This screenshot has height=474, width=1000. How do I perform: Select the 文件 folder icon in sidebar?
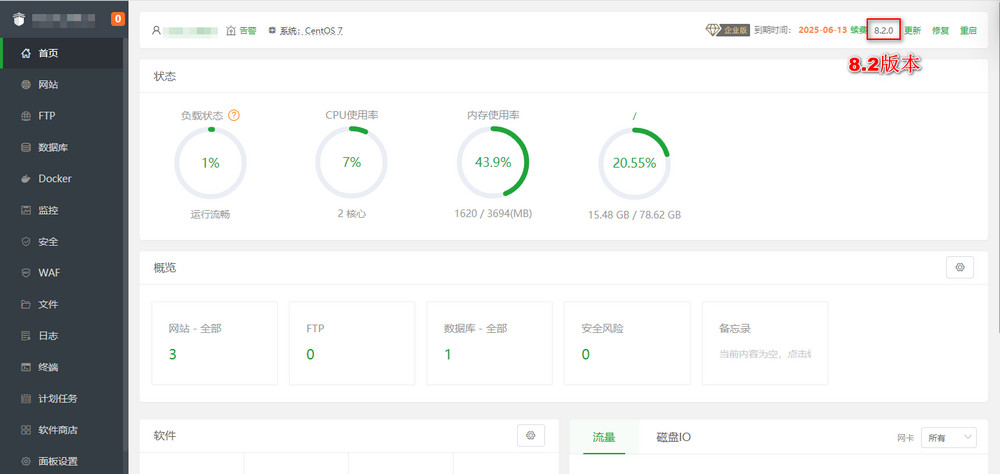pyautogui.click(x=27, y=304)
